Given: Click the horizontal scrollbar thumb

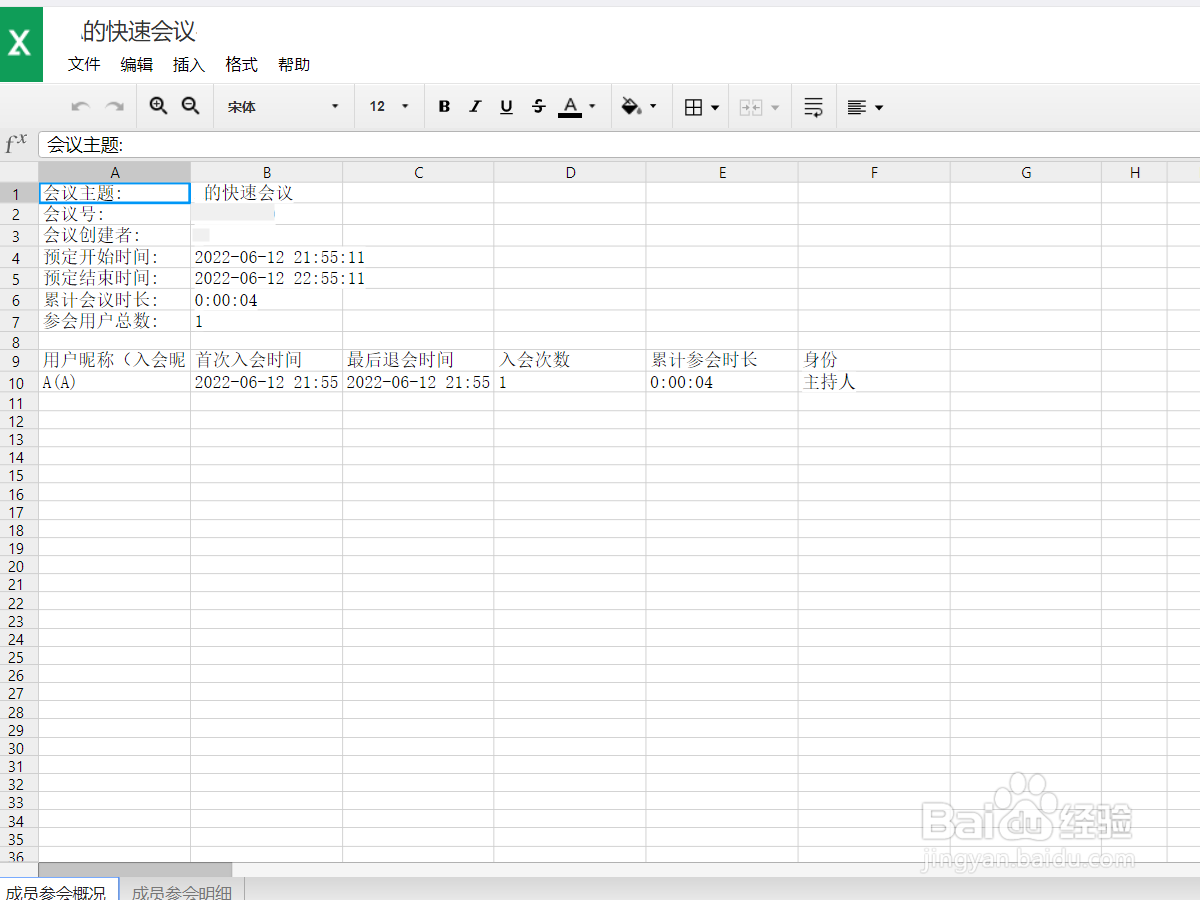Looking at the screenshot, I should 135,870.
